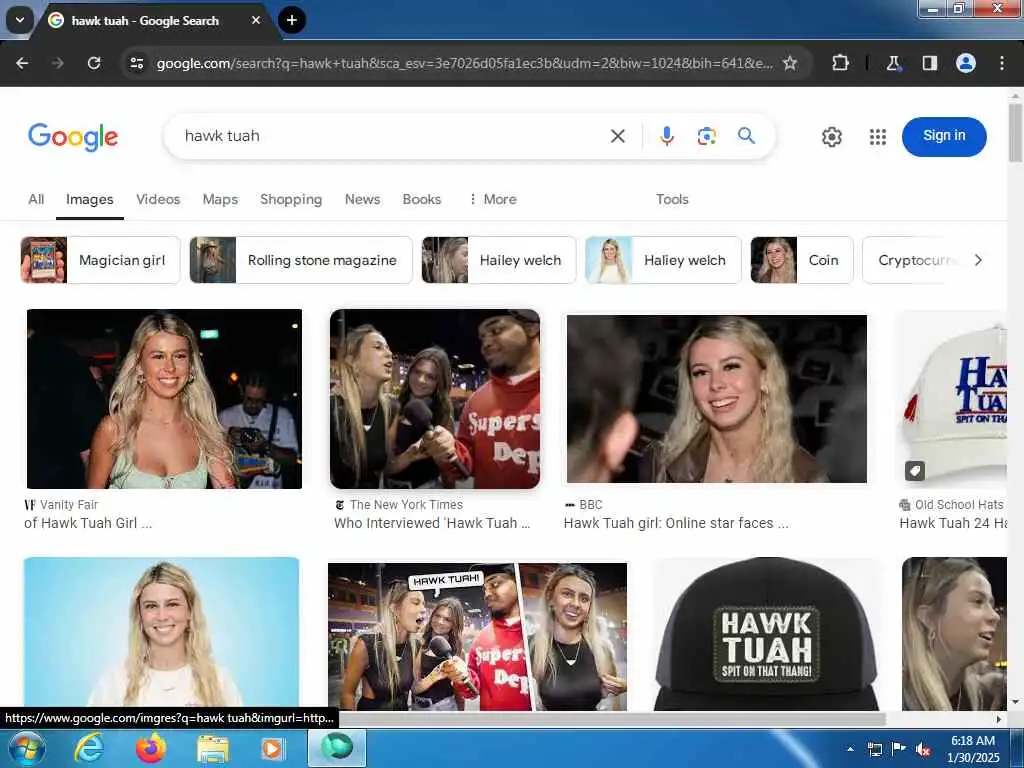The width and height of the screenshot is (1024, 768).
Task: Open the HAWK TUAH! comic collage image
Action: click(x=477, y=637)
